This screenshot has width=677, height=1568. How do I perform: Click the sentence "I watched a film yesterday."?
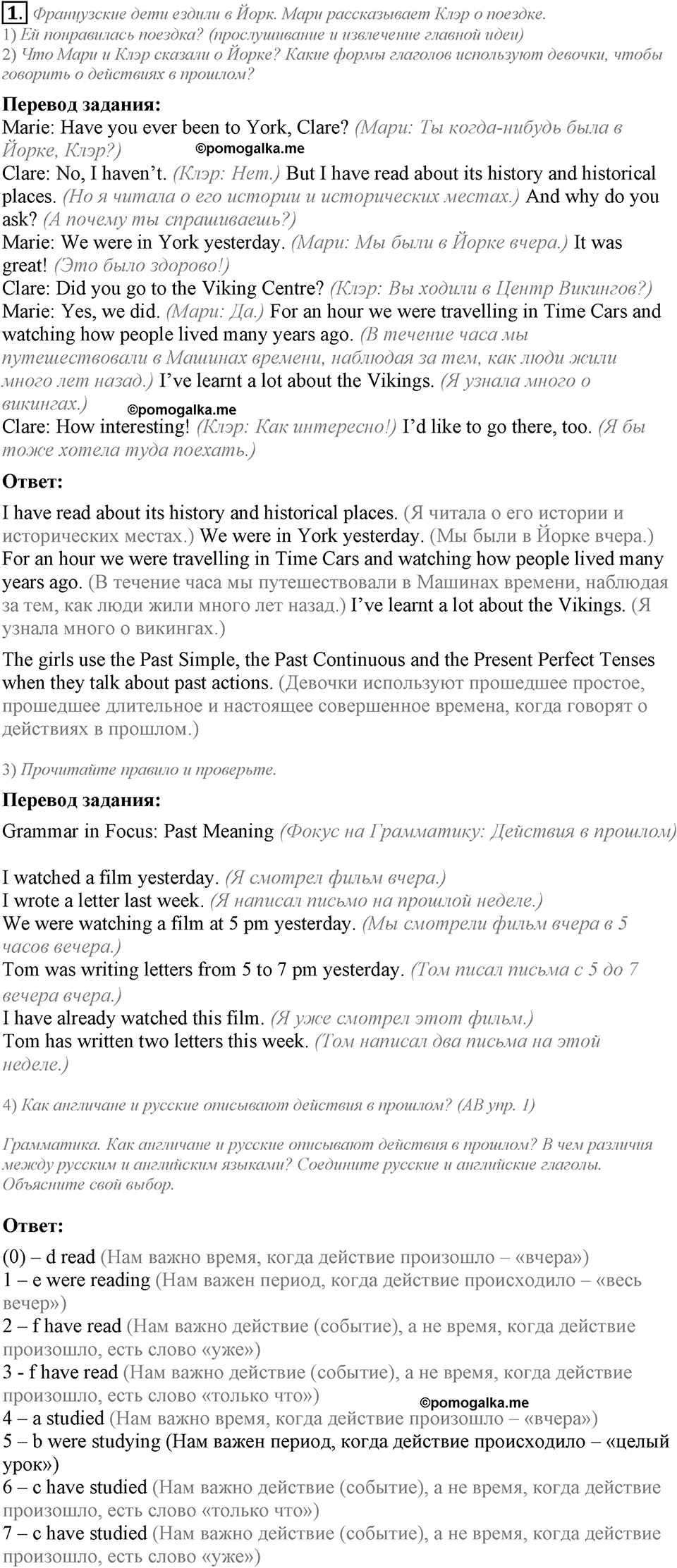pyautogui.click(x=110, y=877)
